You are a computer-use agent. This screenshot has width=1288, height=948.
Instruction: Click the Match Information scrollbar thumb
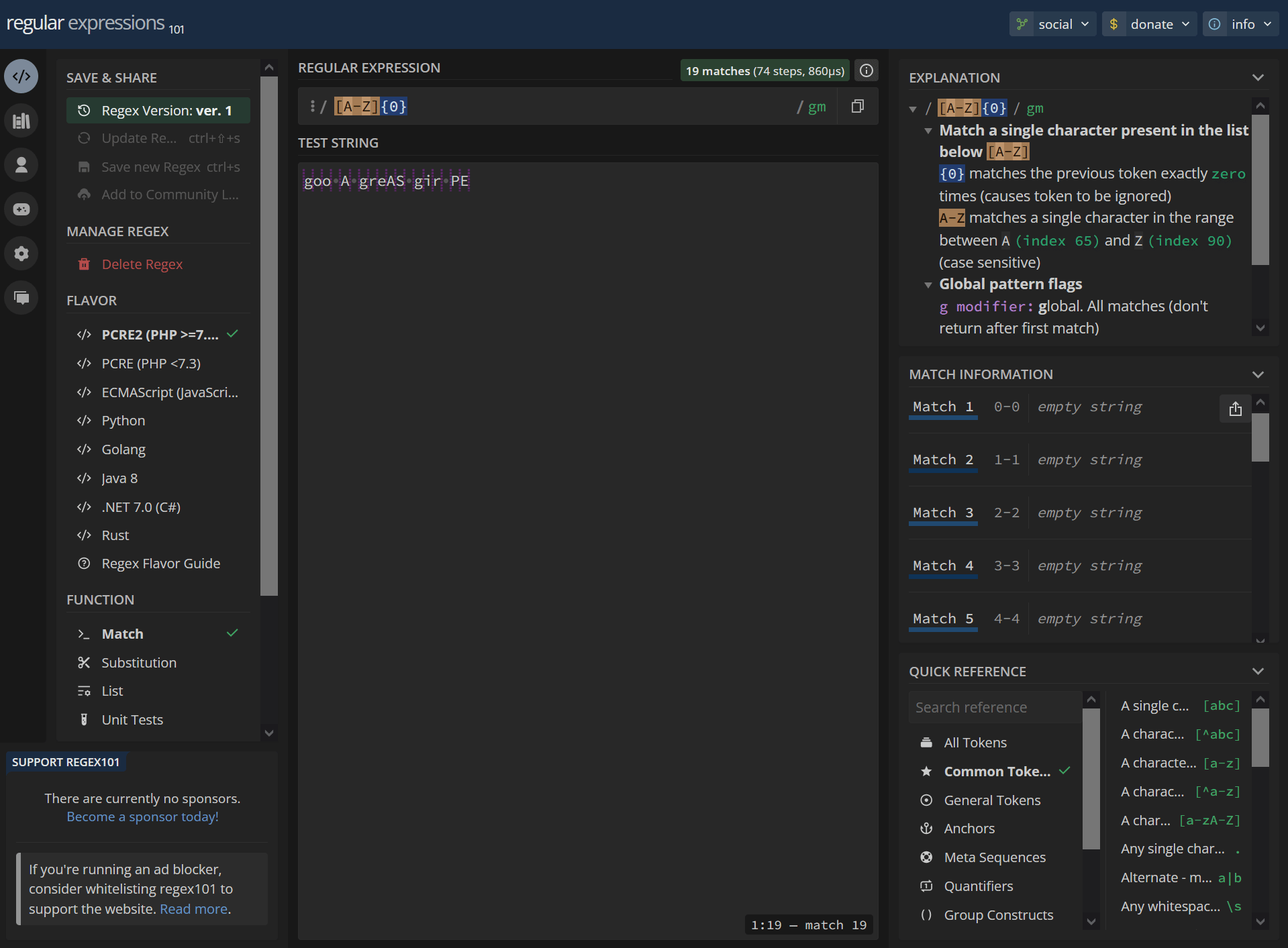1260,437
